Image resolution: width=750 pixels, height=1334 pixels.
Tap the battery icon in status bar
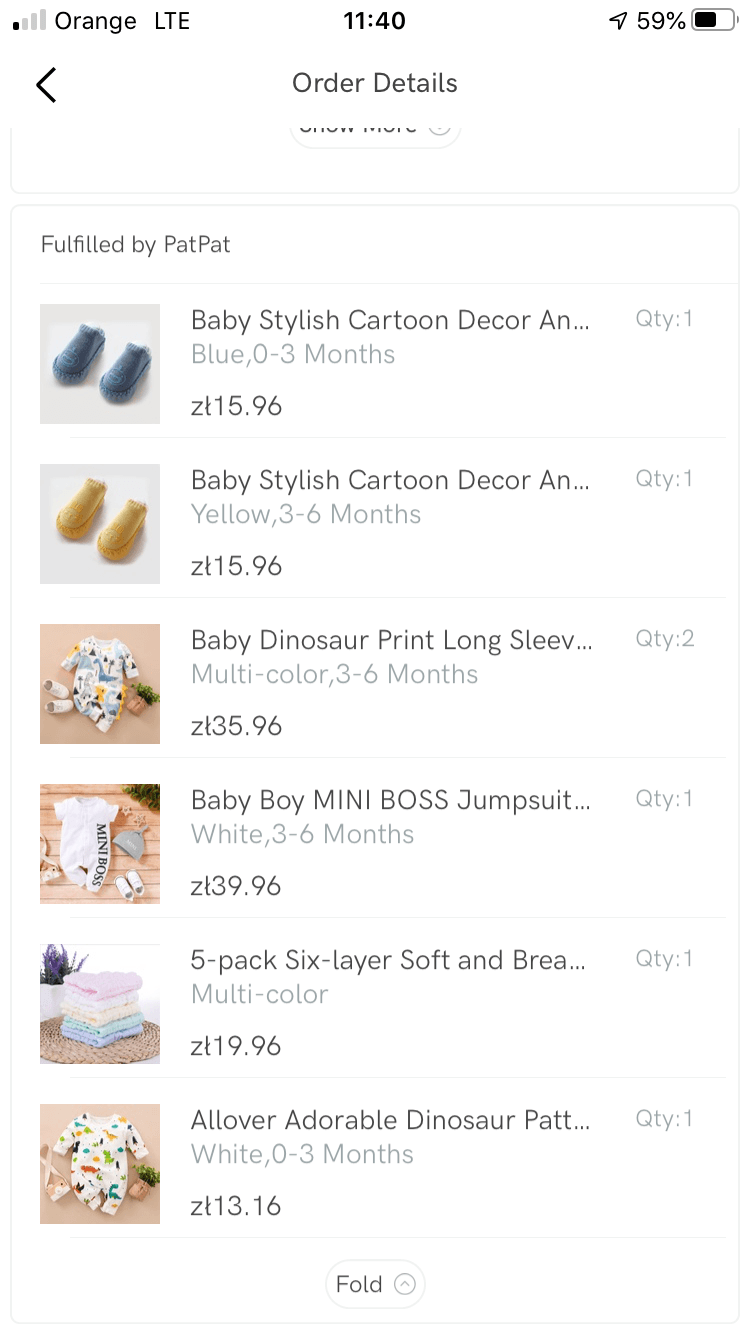click(713, 21)
